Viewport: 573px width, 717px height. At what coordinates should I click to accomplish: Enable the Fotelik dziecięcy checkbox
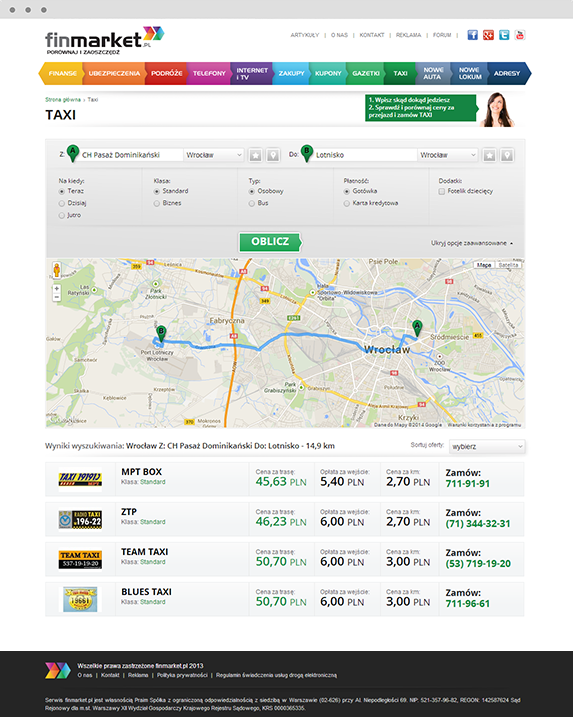(442, 191)
